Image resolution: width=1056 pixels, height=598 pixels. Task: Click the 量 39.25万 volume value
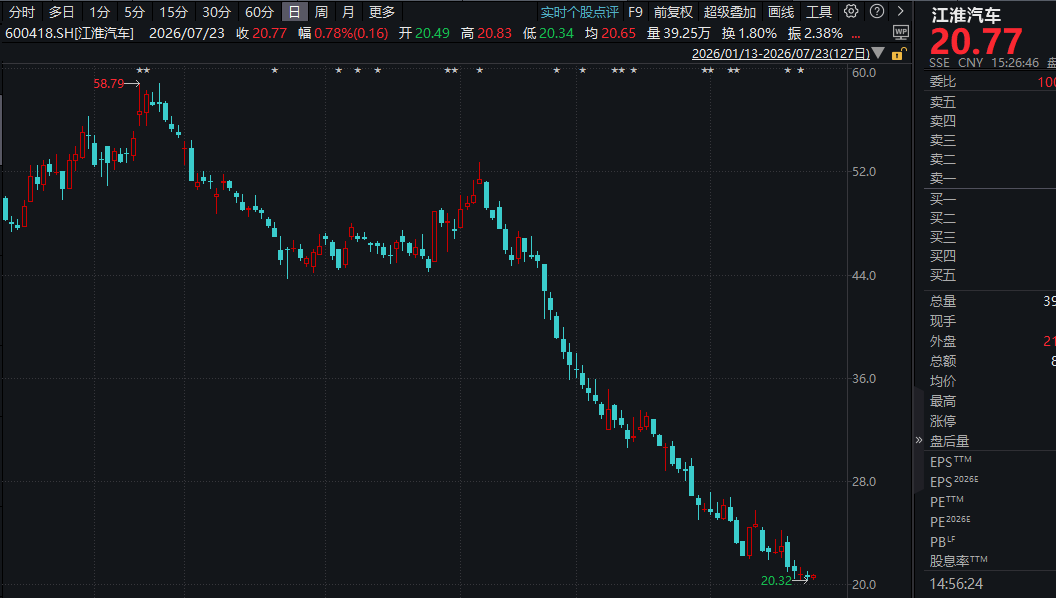(678, 33)
